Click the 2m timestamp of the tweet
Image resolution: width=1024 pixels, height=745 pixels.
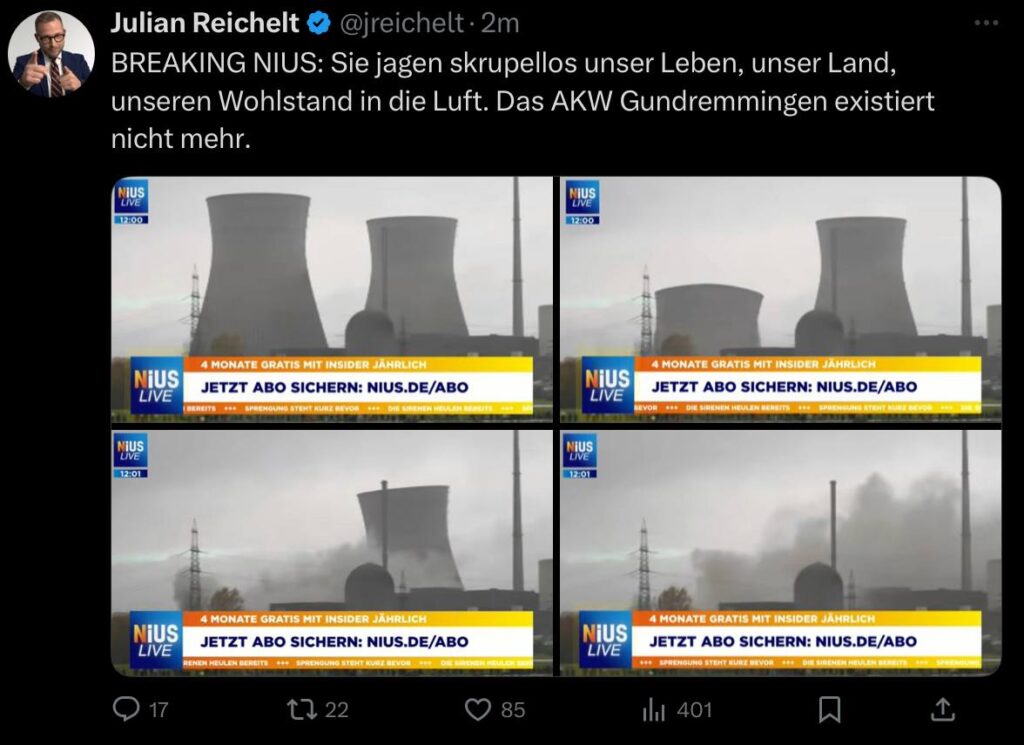click(x=500, y=24)
